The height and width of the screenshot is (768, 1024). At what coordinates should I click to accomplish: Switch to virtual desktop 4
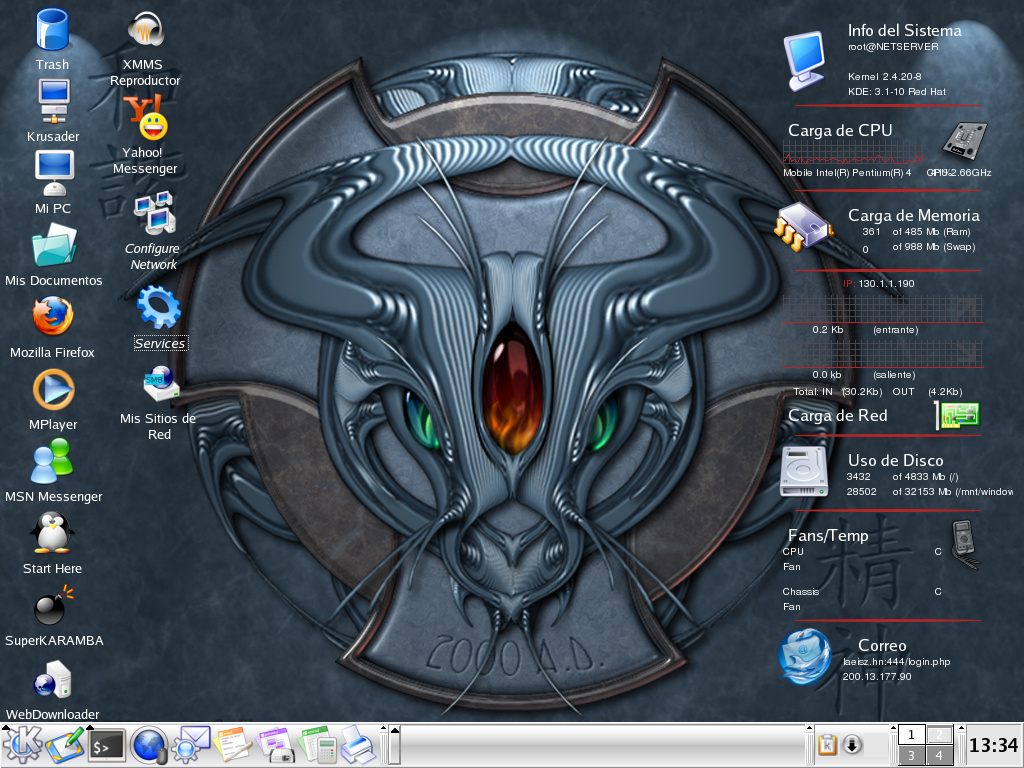pos(939,756)
